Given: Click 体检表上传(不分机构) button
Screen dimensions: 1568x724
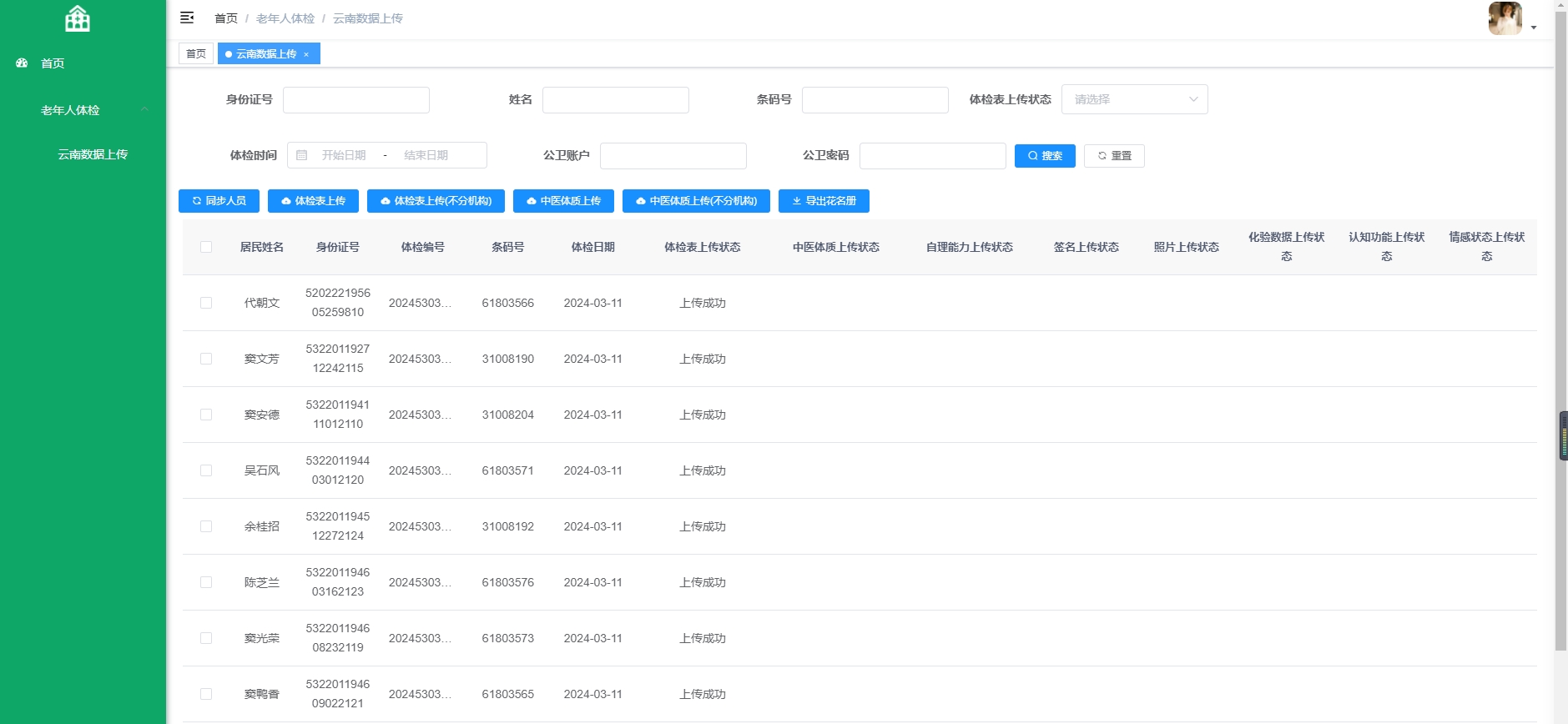Looking at the screenshot, I should 436,201.
